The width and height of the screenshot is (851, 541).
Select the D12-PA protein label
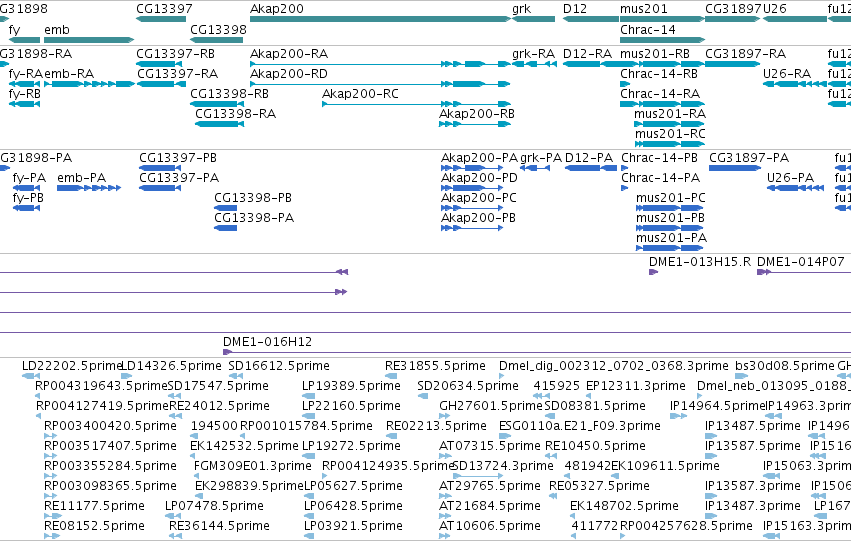coord(589,158)
